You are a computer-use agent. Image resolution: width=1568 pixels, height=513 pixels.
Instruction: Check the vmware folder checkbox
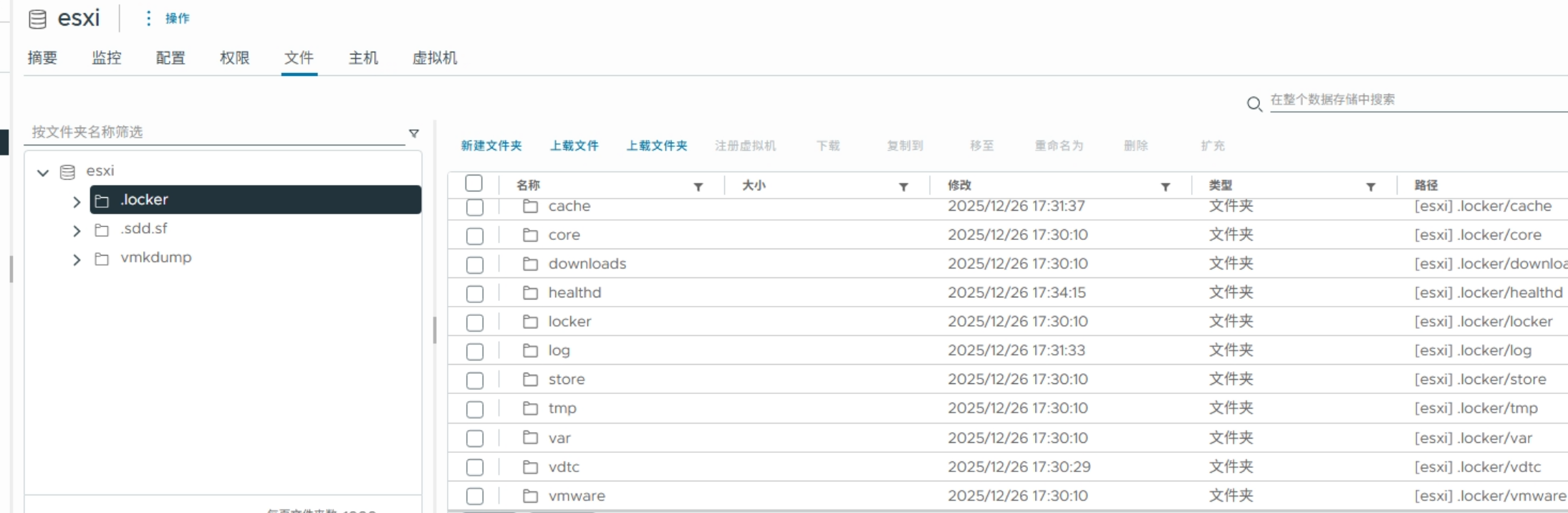pos(474,497)
